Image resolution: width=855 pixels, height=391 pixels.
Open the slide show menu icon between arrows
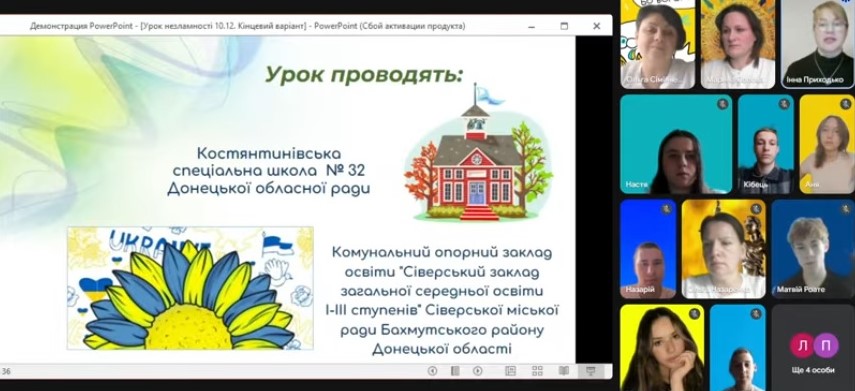click(455, 371)
